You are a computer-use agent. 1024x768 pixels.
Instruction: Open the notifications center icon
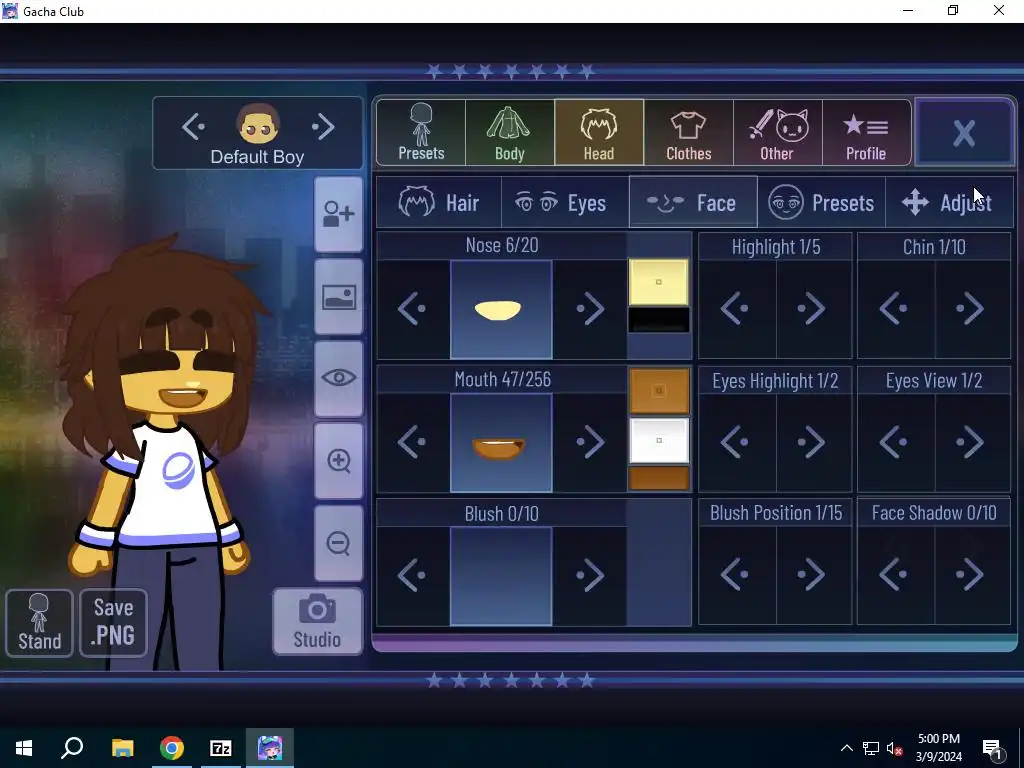[x=993, y=748]
